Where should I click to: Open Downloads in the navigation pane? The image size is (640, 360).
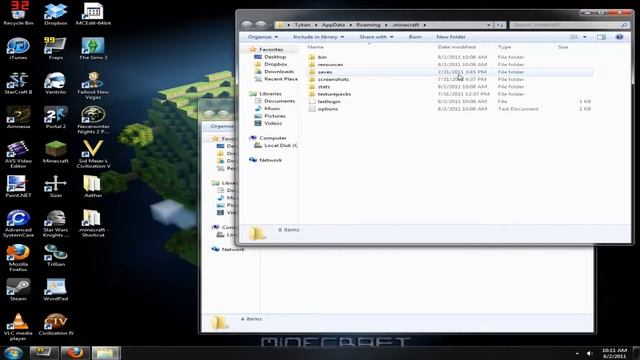click(278, 71)
